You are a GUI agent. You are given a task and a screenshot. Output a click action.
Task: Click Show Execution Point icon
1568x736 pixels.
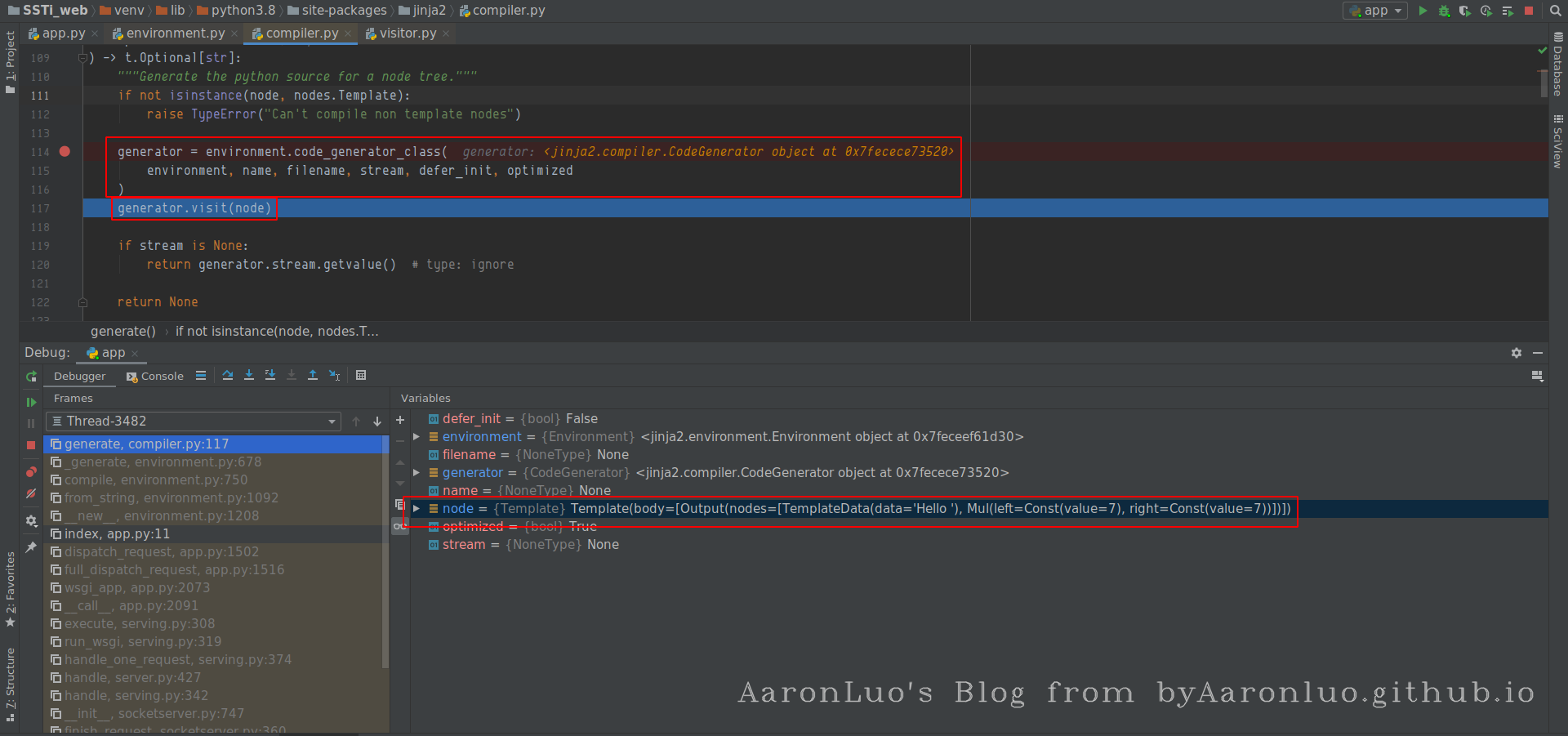(x=201, y=376)
